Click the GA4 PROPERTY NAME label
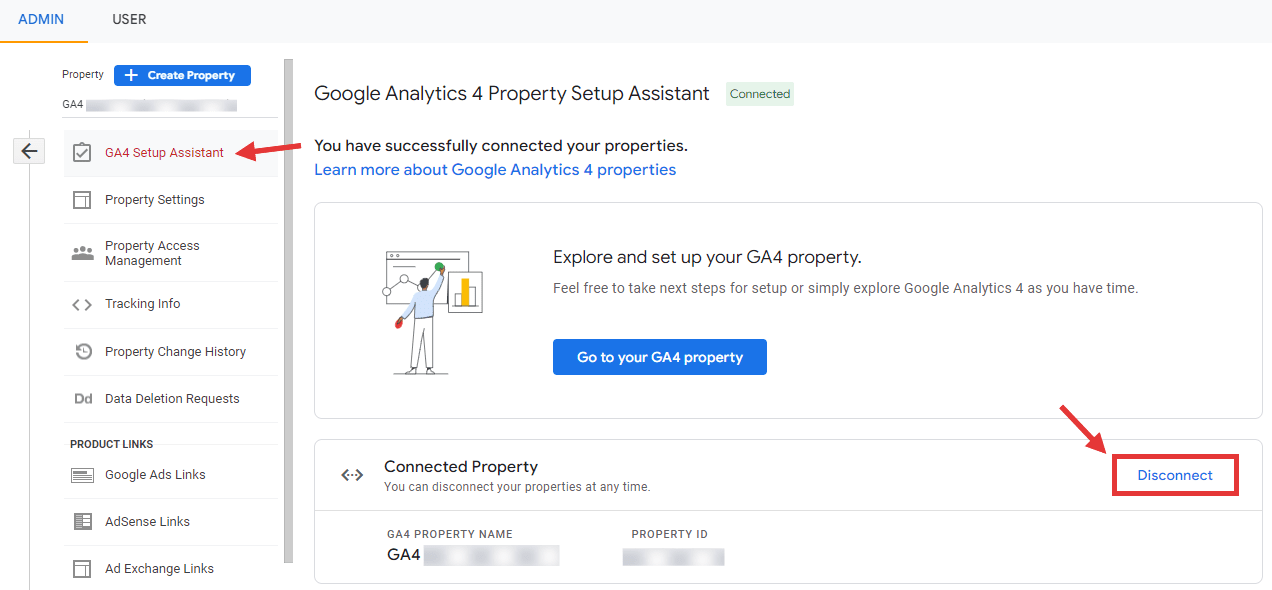 [x=450, y=534]
